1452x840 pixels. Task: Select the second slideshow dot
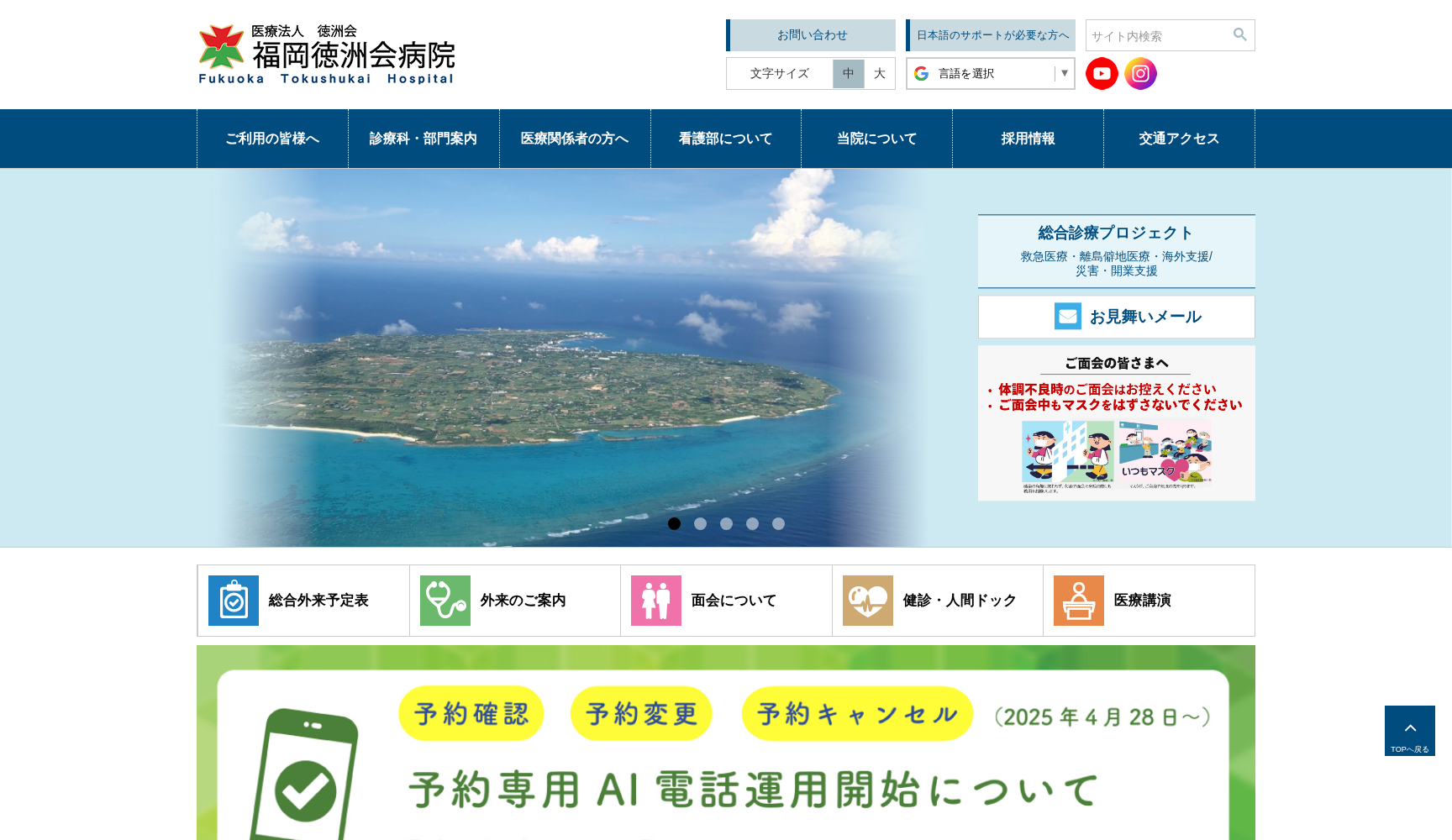point(700,523)
